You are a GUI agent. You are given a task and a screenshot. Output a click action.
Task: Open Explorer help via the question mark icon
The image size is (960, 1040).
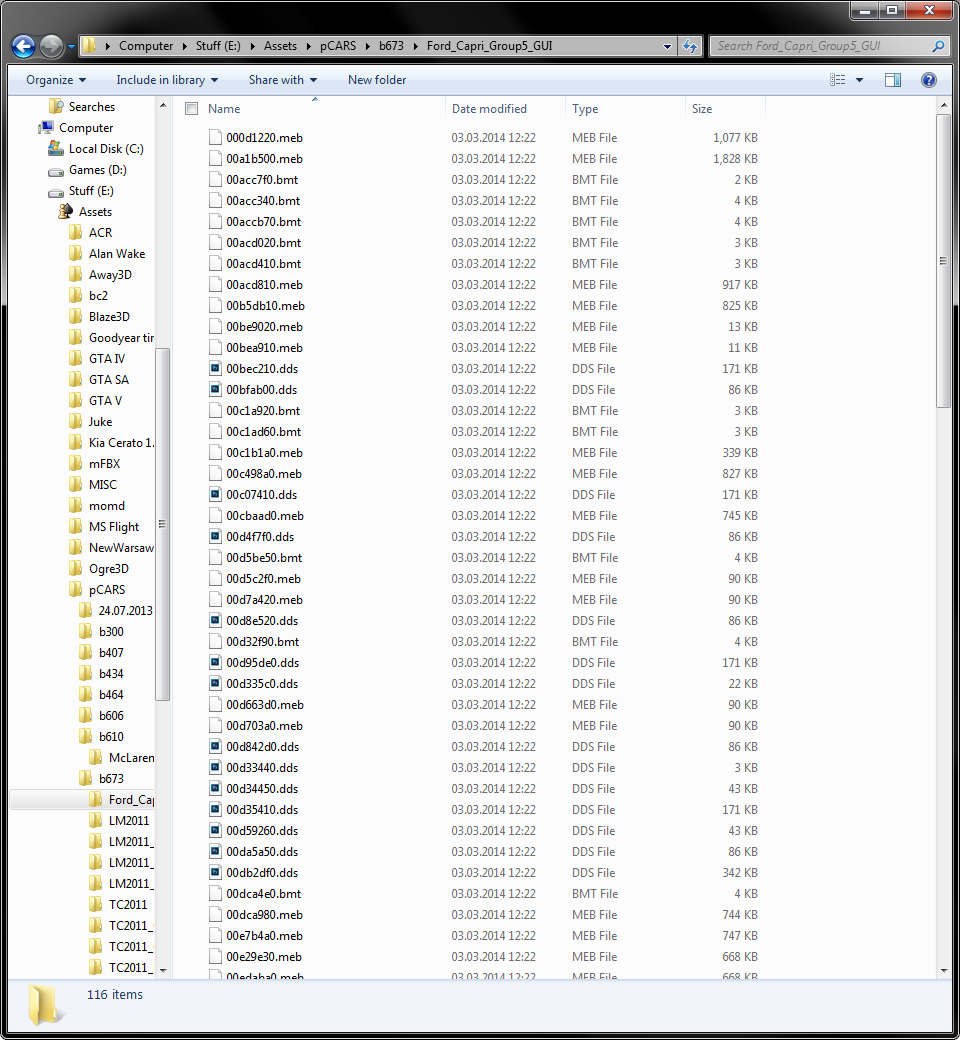tap(928, 80)
